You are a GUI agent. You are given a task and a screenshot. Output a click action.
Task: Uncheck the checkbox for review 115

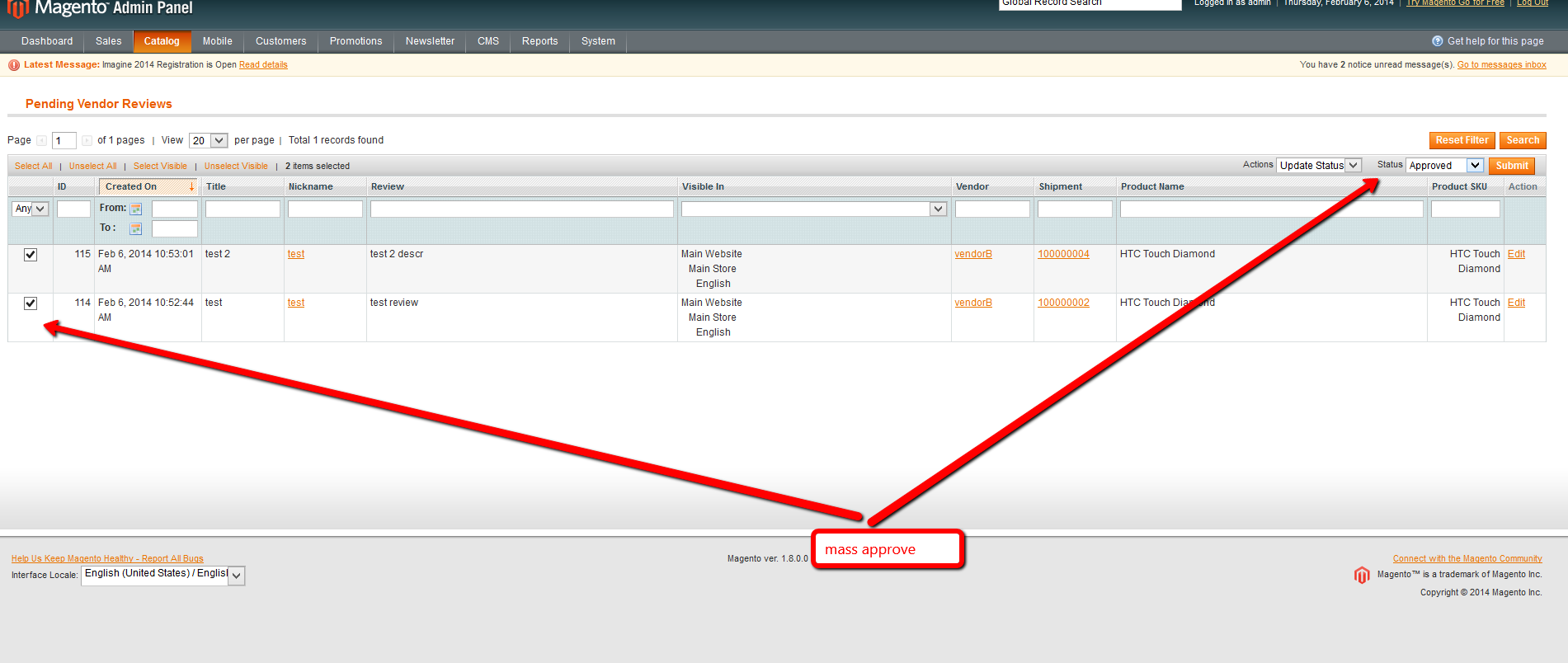(31, 255)
